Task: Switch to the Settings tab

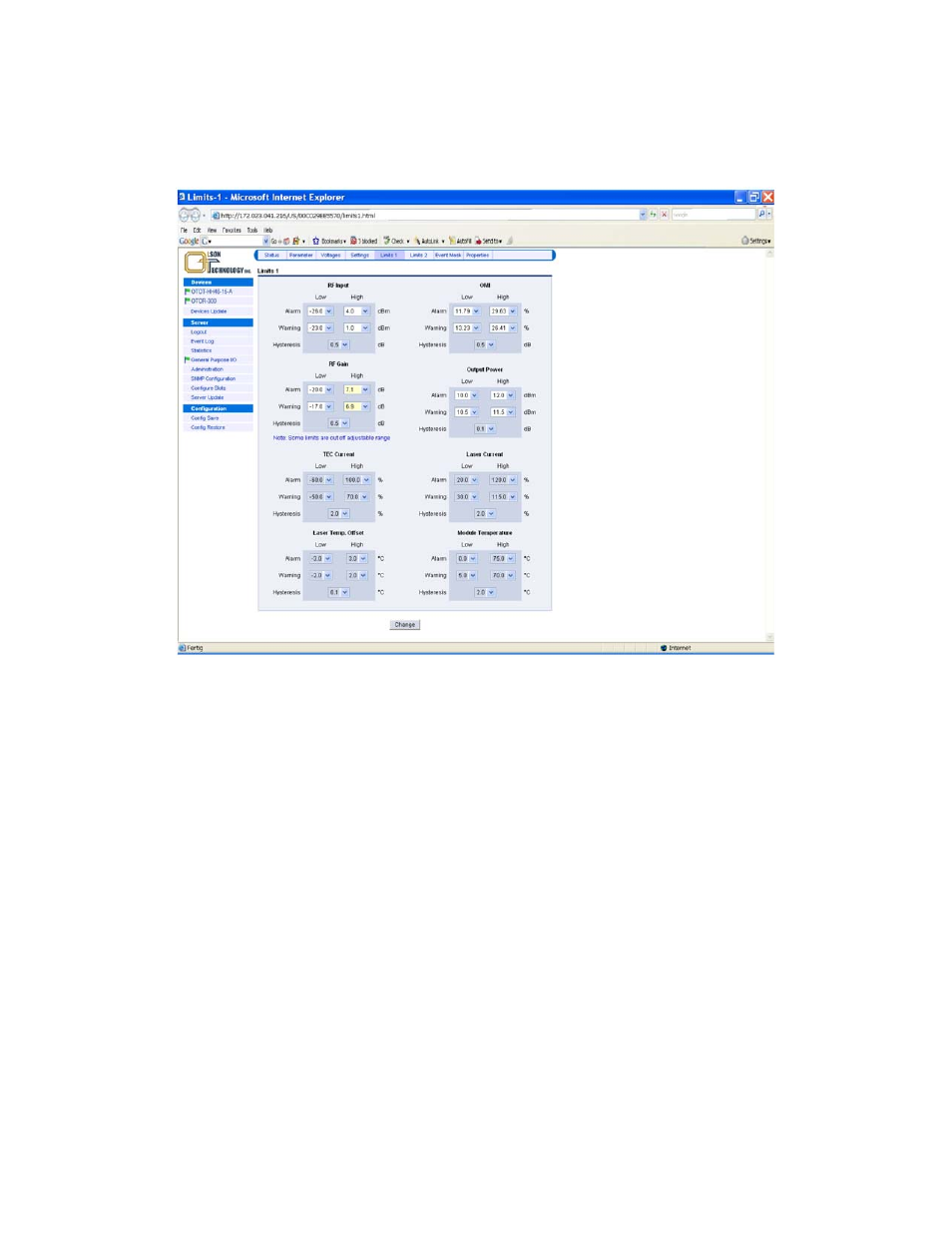Action: (360, 256)
